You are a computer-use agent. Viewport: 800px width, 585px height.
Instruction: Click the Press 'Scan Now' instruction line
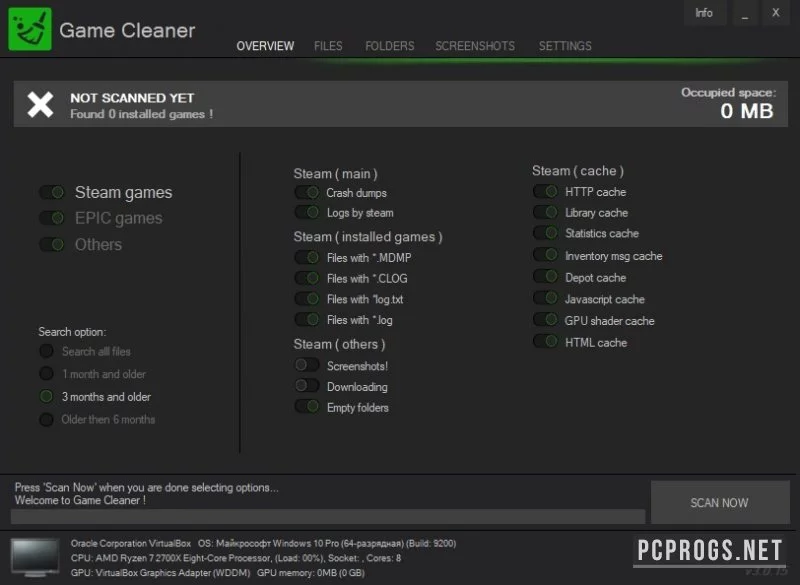tap(146, 488)
